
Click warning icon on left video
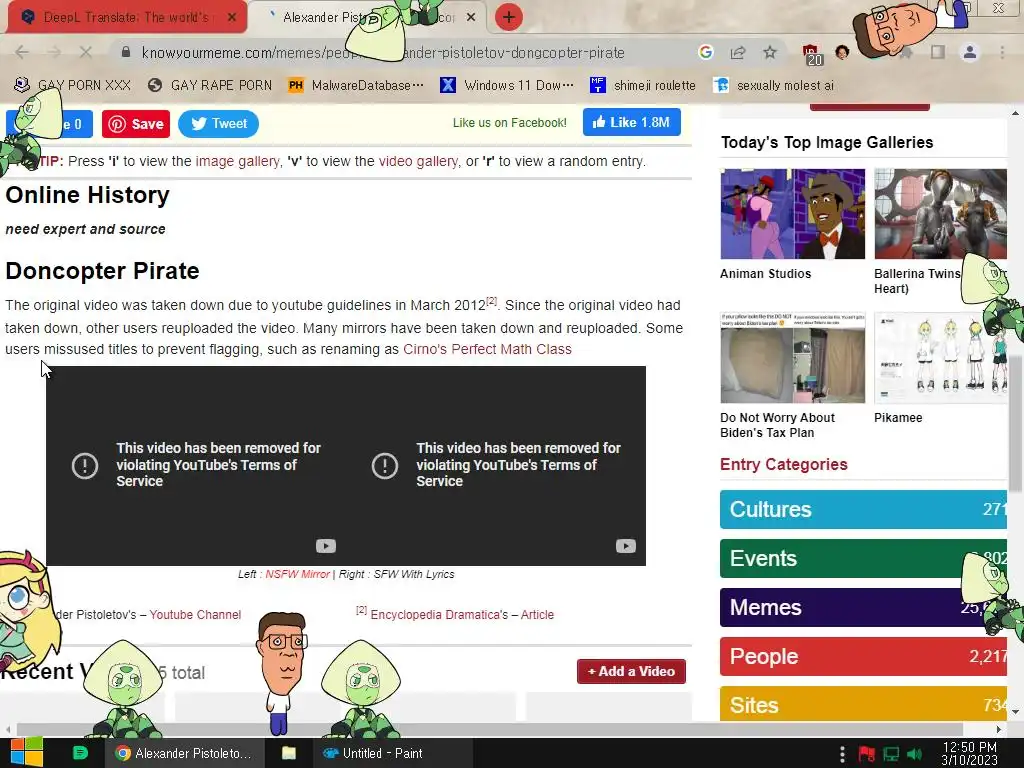[85, 466]
